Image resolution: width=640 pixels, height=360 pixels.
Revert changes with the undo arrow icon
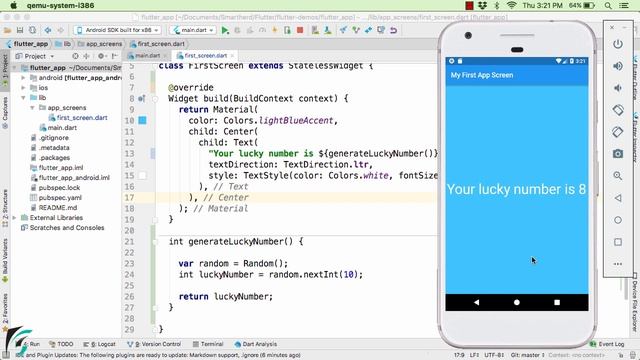pos(393,30)
